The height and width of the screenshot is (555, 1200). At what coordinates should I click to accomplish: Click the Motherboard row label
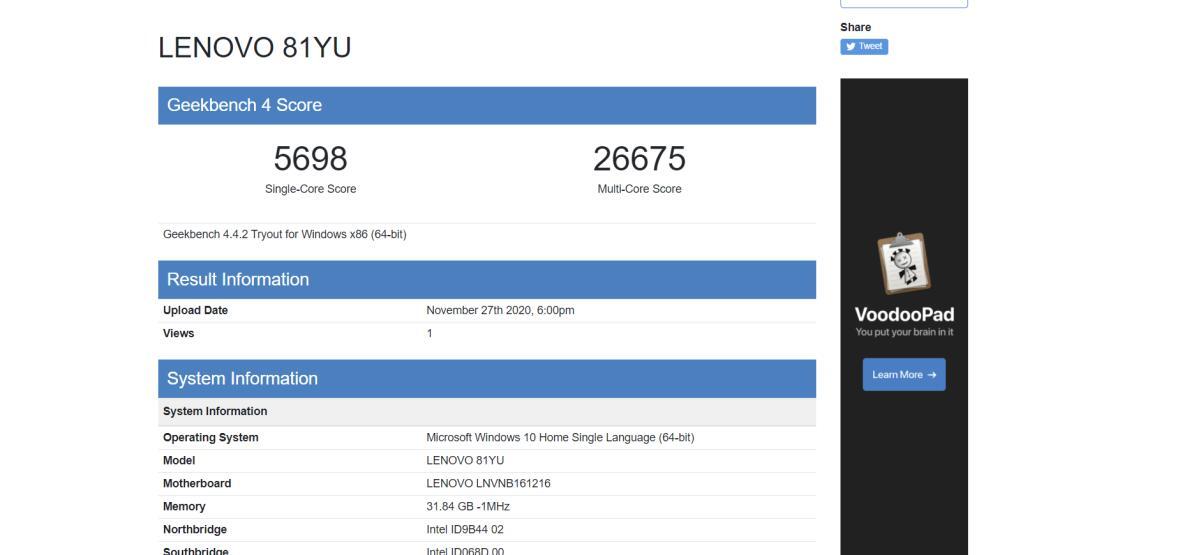[197, 483]
